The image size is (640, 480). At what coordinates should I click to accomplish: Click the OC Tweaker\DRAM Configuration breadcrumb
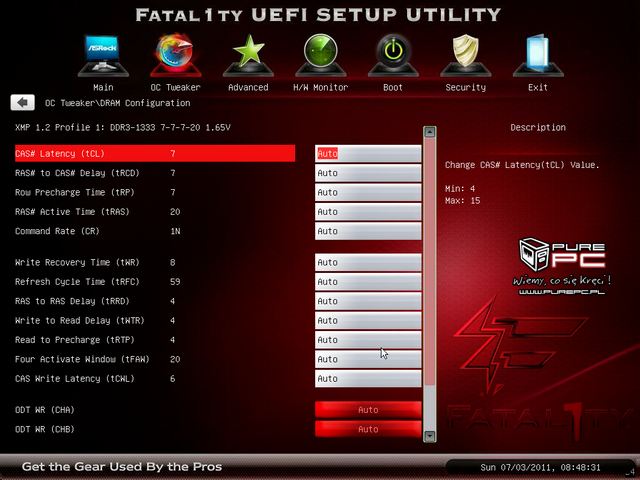118,103
